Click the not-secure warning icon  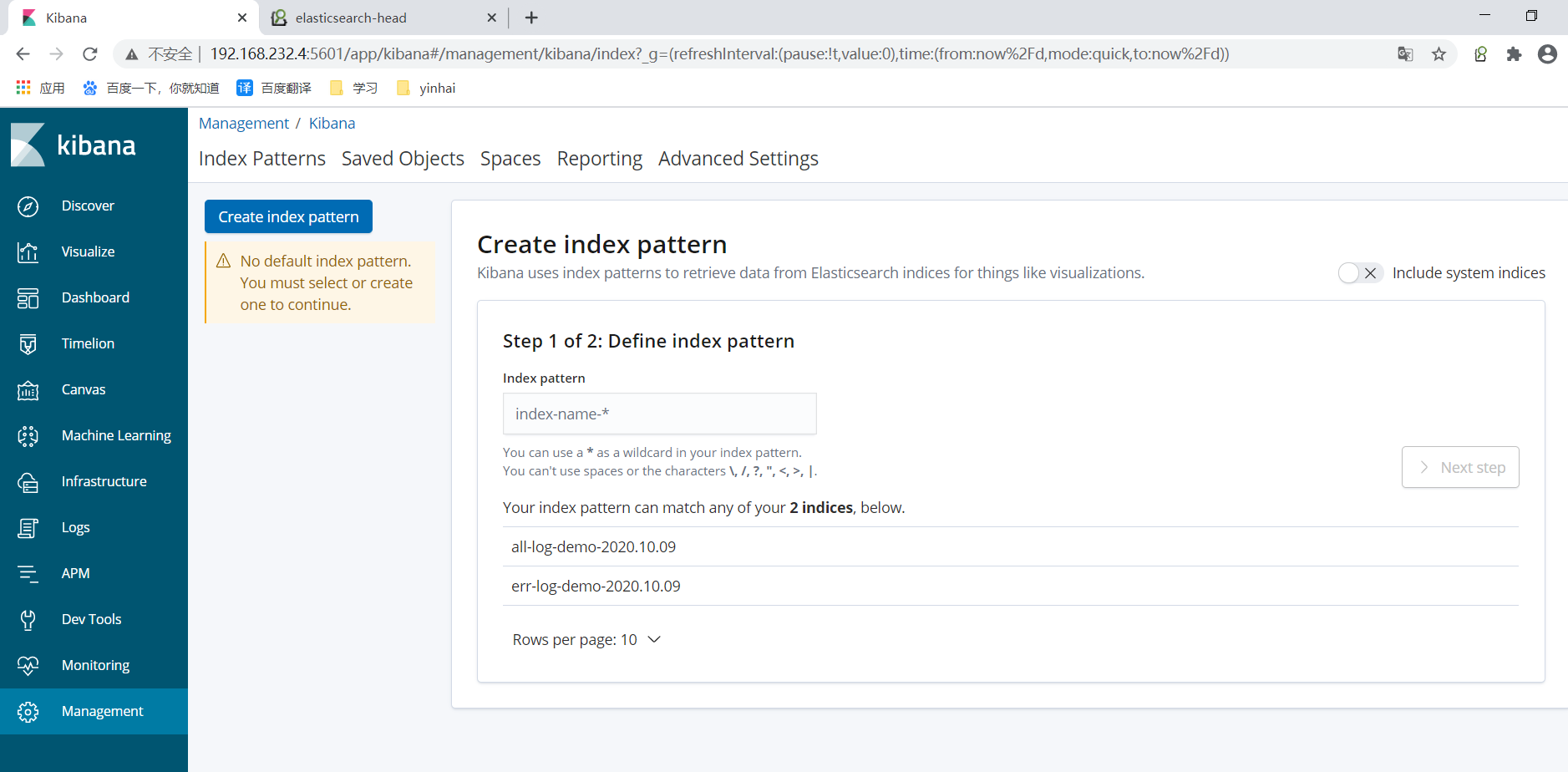point(131,54)
